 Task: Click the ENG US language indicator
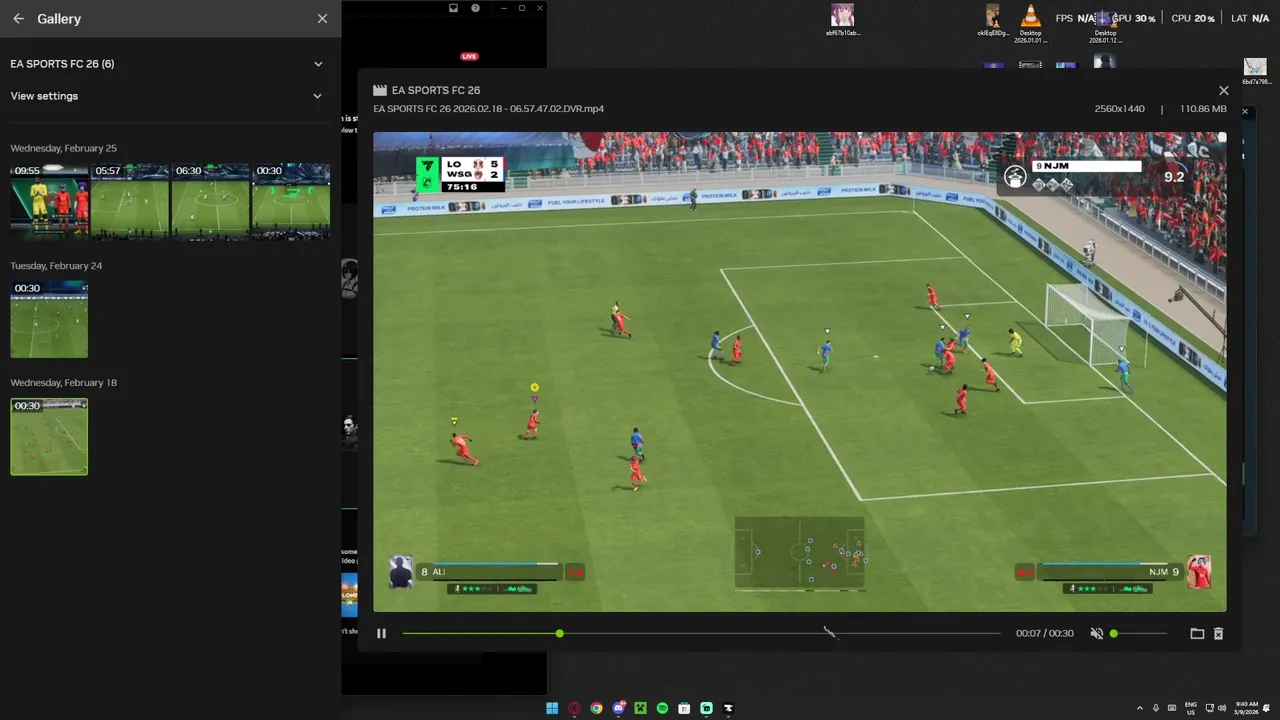click(1191, 708)
